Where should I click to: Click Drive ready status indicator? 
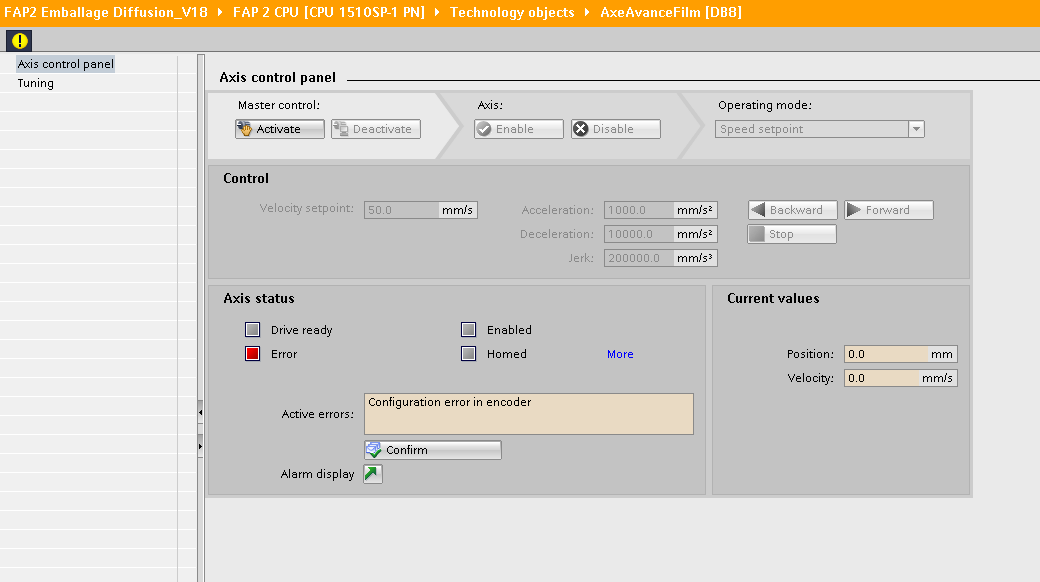click(253, 330)
